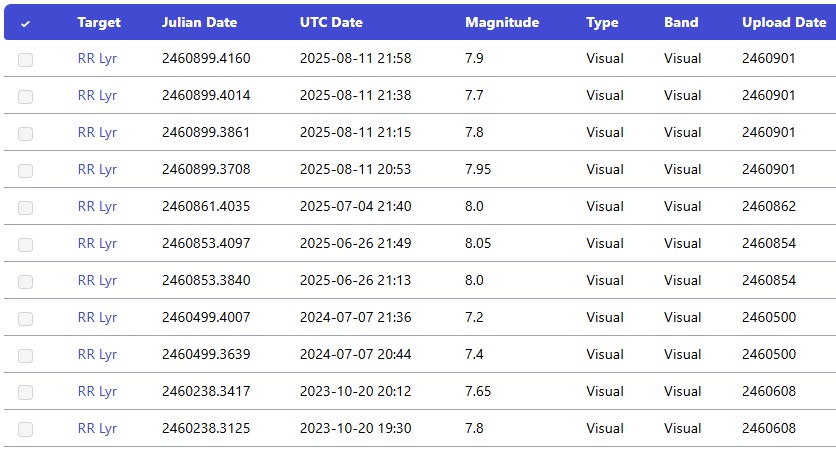Open RR Lyr link for 2024-07-07 20:44
This screenshot has width=836, height=455.
pyautogui.click(x=97, y=354)
